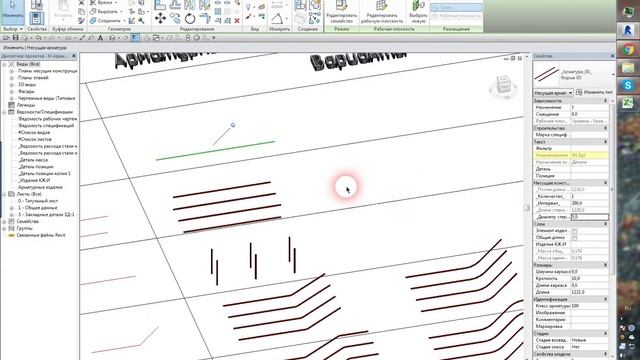Toggle placement on Рабочая плоскость

[456, 16]
